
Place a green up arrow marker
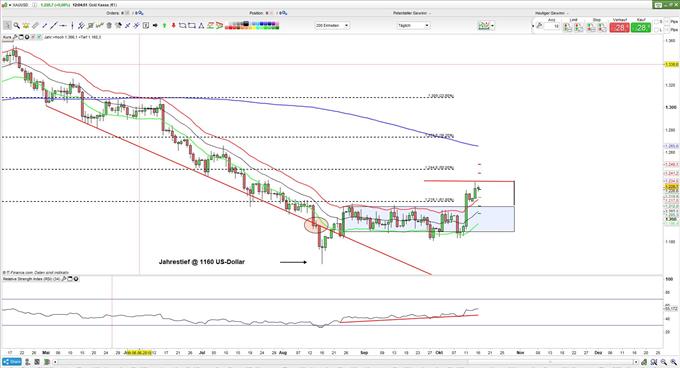click(x=165, y=26)
